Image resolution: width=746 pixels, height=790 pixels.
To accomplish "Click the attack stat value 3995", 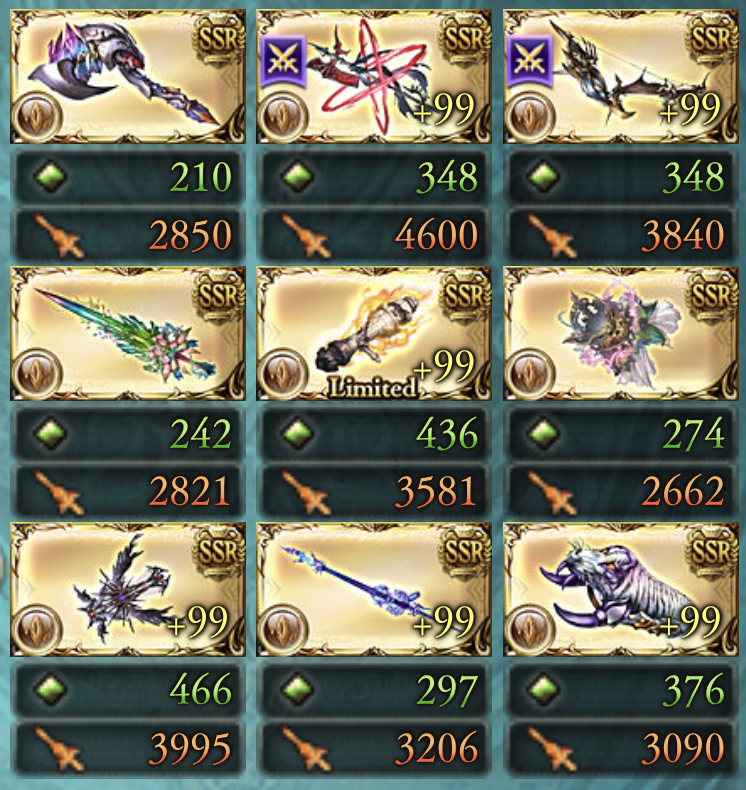I will (x=190, y=749).
